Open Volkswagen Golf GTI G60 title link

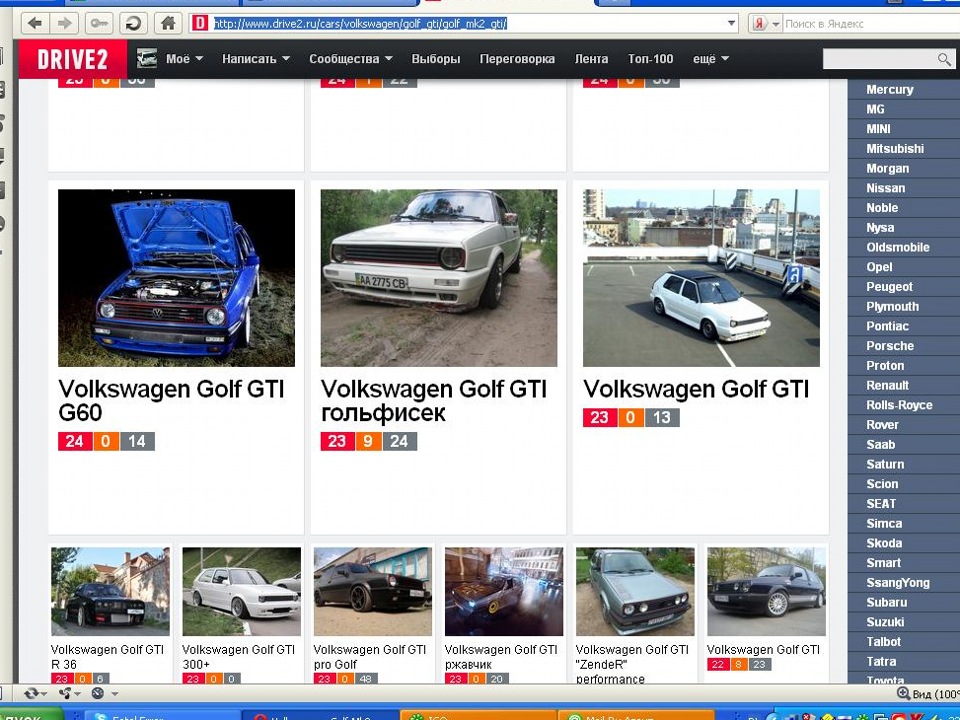tap(171, 400)
